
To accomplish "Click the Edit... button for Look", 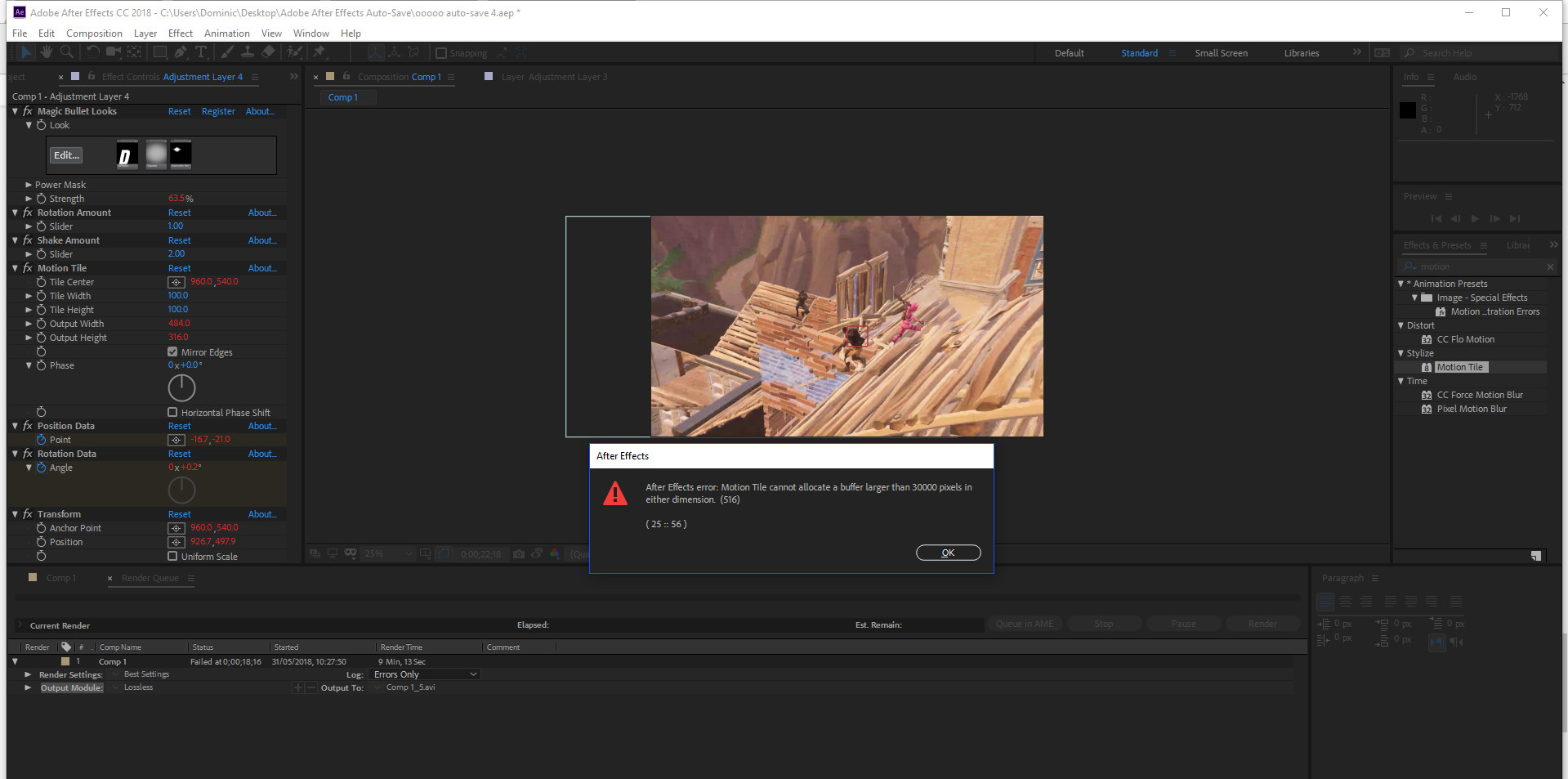I will (x=66, y=155).
